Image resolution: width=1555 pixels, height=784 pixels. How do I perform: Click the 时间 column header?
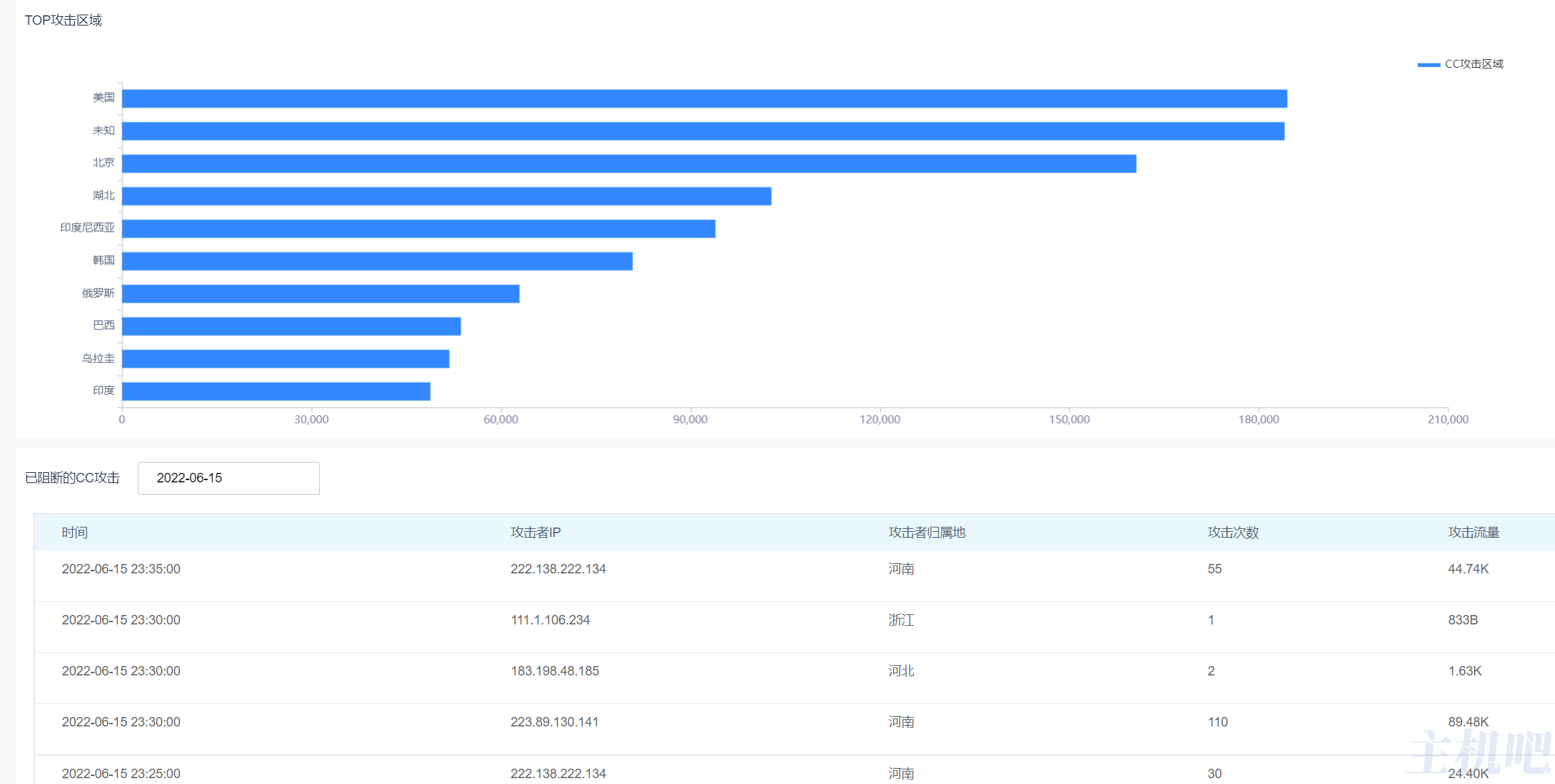tap(74, 533)
